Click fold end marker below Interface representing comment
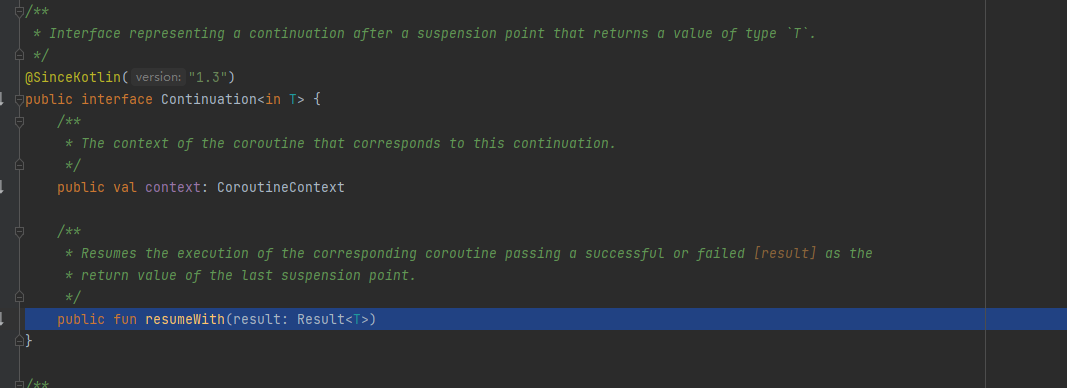Viewport: 1067px width, 388px height. click(19, 55)
